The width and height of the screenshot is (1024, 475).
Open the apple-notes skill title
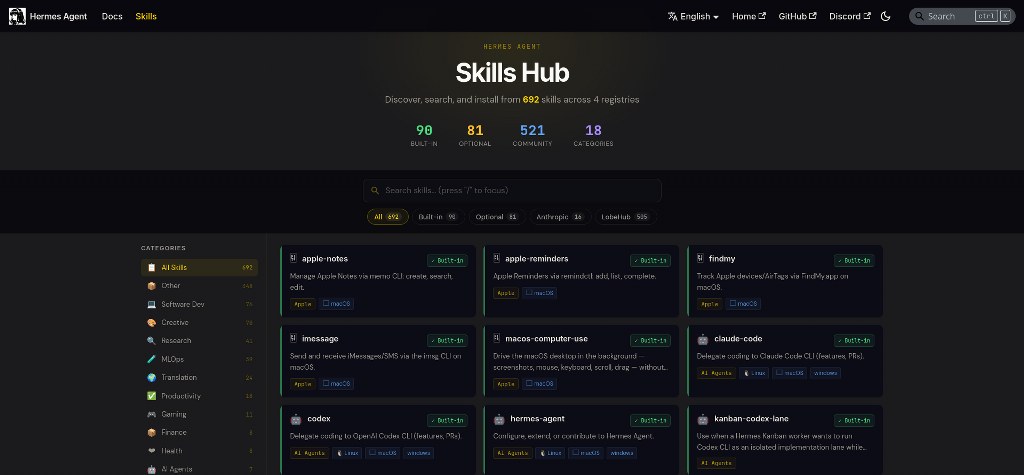coord(325,259)
